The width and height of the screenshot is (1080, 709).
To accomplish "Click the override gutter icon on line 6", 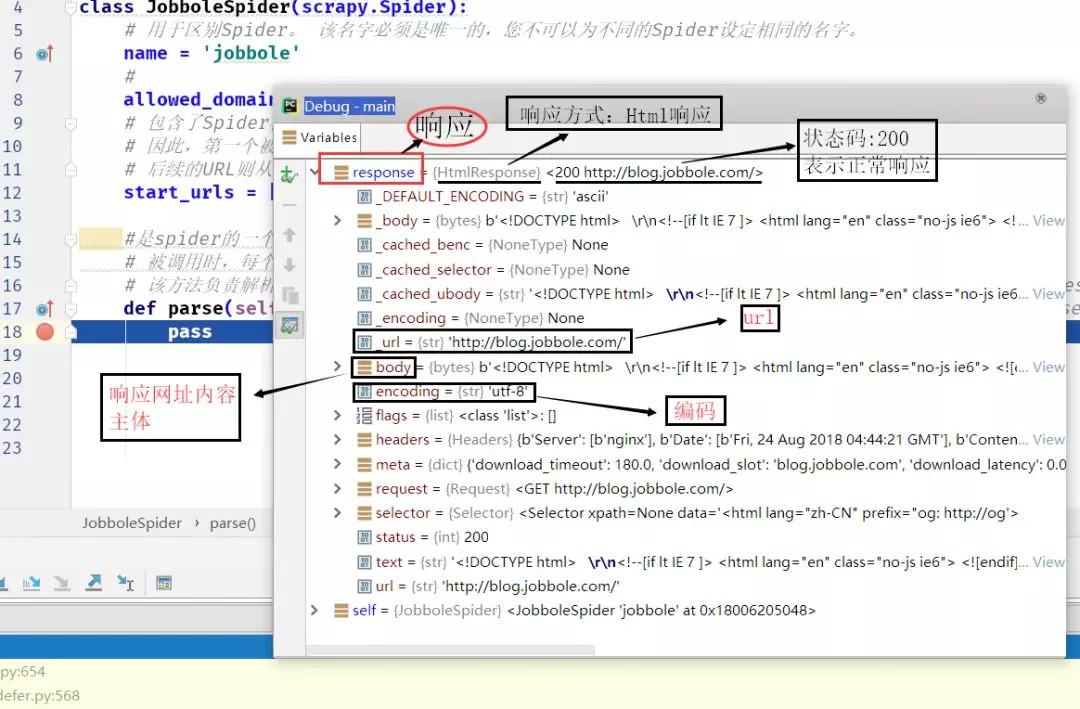I will (x=44, y=53).
